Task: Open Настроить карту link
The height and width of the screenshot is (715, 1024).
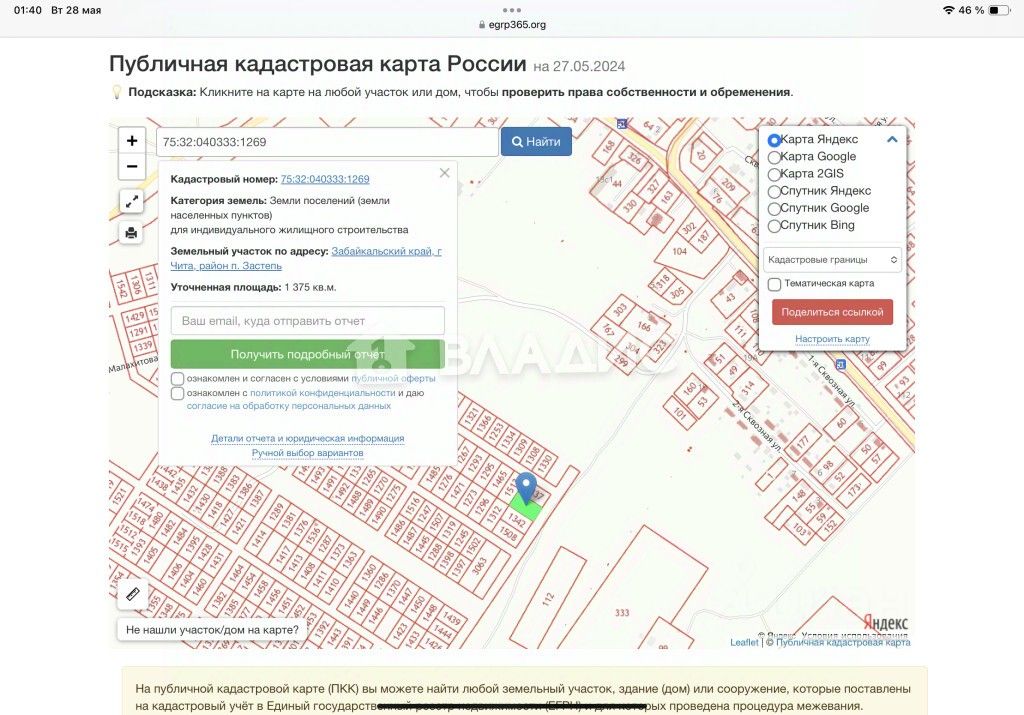Action: (x=832, y=339)
